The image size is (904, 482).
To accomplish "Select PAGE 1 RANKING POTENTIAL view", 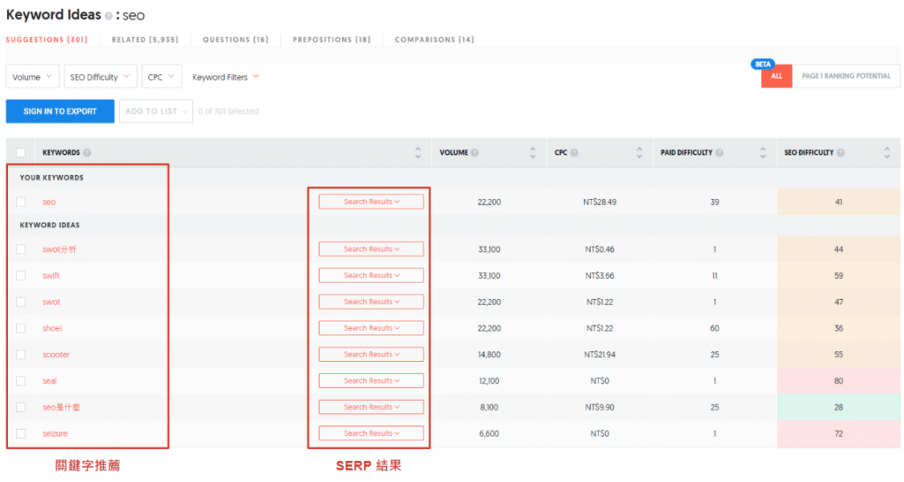I will point(846,76).
